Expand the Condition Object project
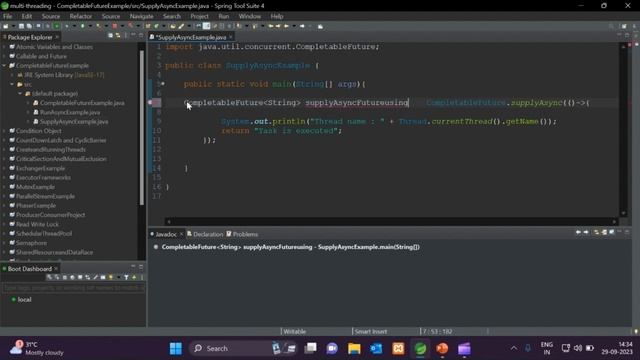The width and height of the screenshot is (640, 360). [4, 131]
